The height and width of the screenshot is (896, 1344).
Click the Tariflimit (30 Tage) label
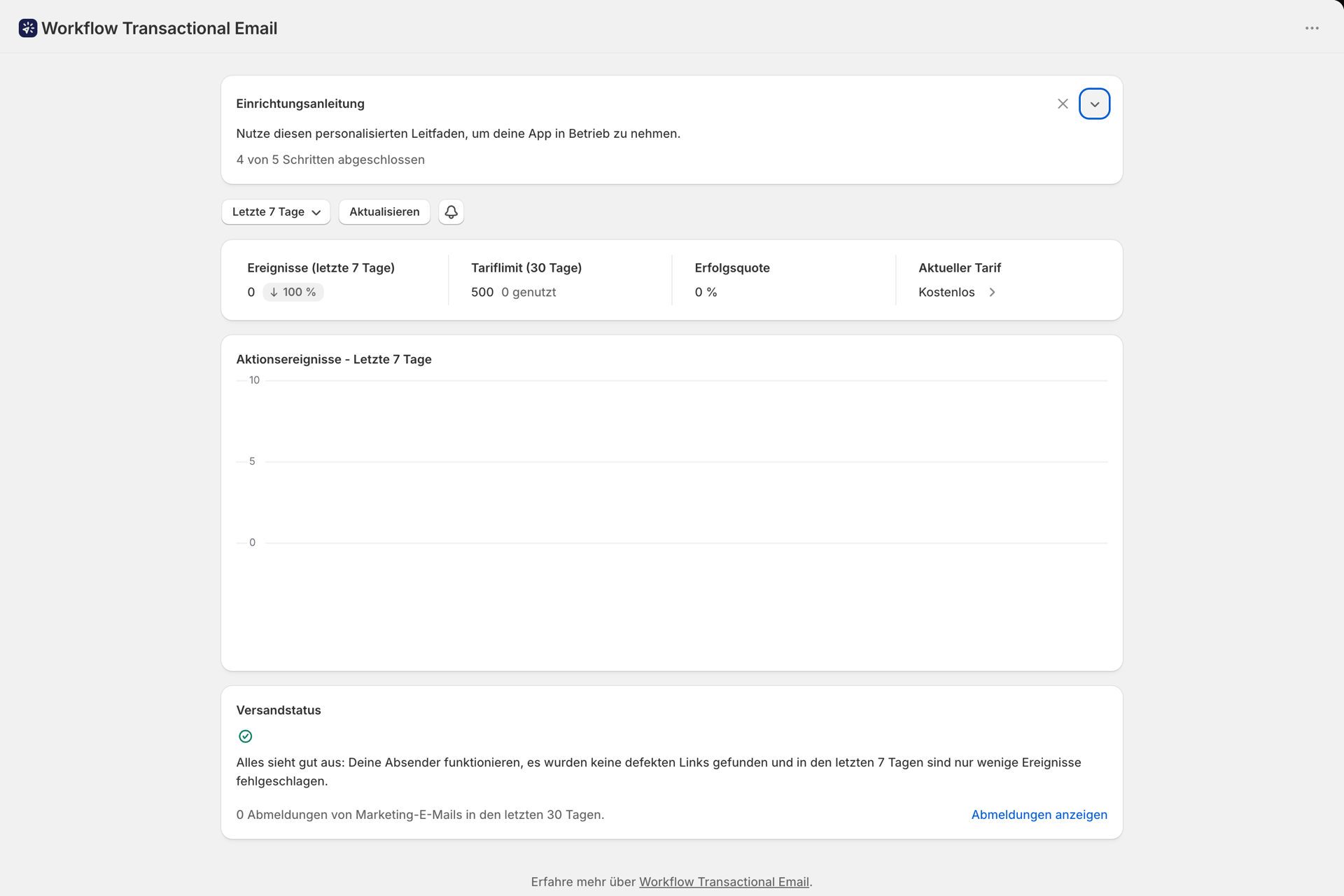(526, 268)
